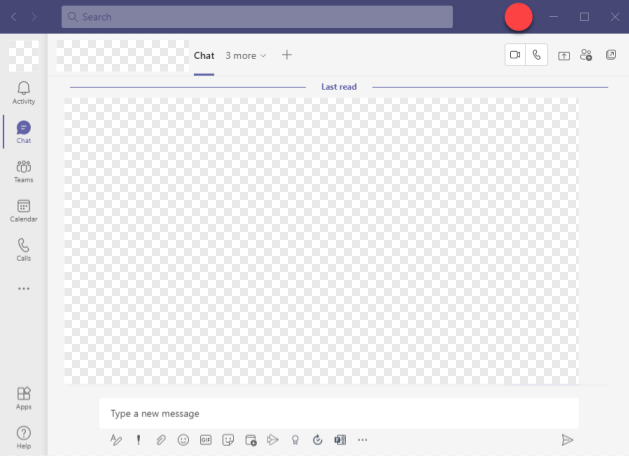Screen dimensions: 629x456
Task: Open the Teams section
Action: [x=24, y=171]
